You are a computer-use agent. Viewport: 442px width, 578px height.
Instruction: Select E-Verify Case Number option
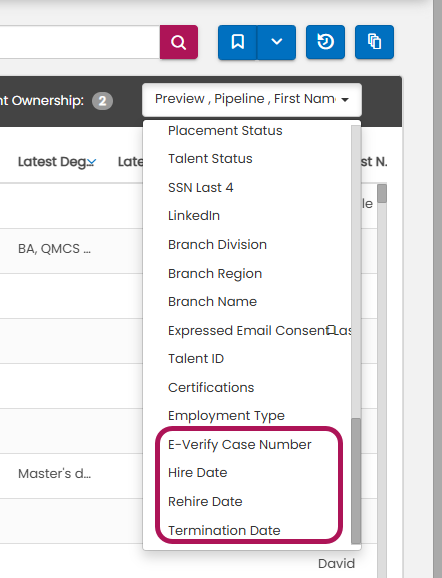click(x=240, y=445)
